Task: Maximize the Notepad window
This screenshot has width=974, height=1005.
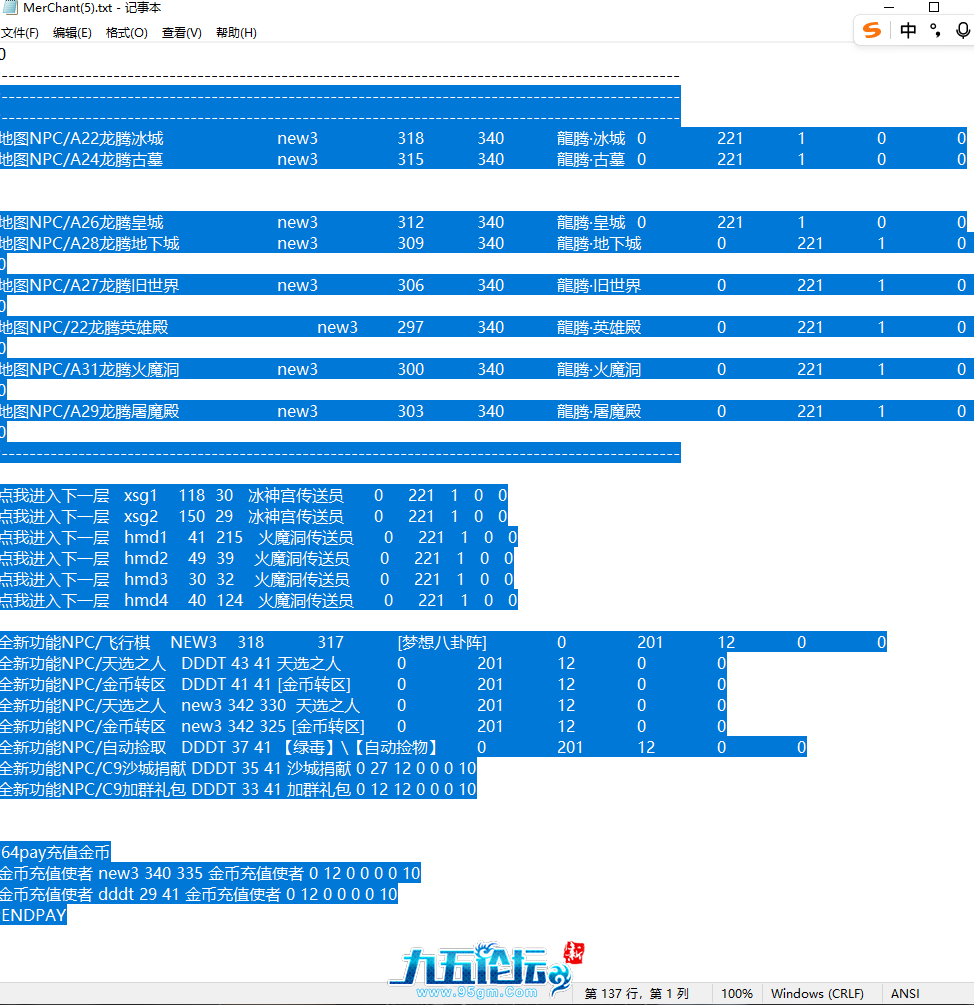Action: 934,8
